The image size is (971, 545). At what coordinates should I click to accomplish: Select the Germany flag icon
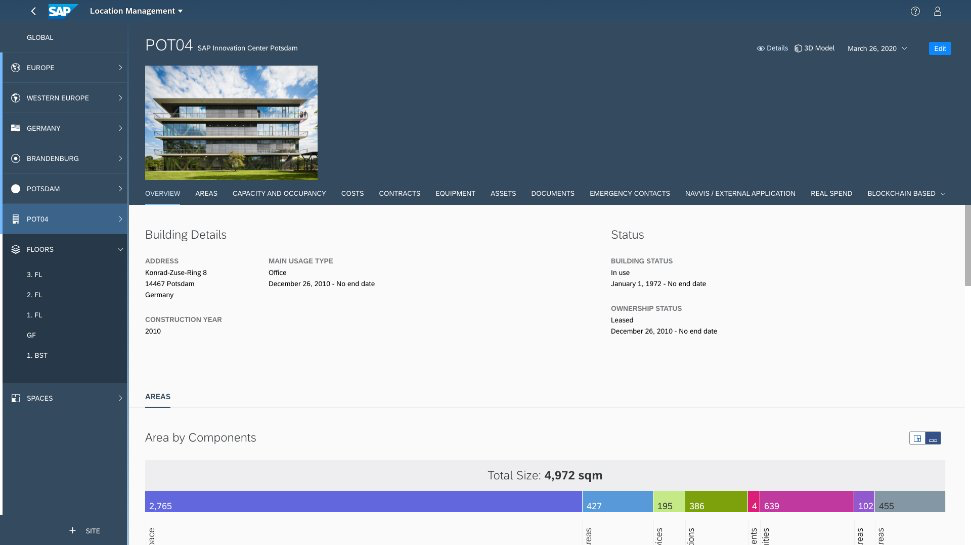(15, 128)
